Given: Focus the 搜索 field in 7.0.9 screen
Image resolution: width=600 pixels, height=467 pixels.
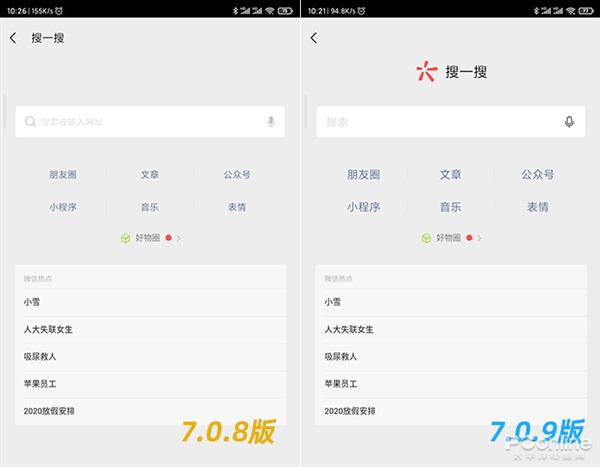Looking at the screenshot, I should click(451, 122).
